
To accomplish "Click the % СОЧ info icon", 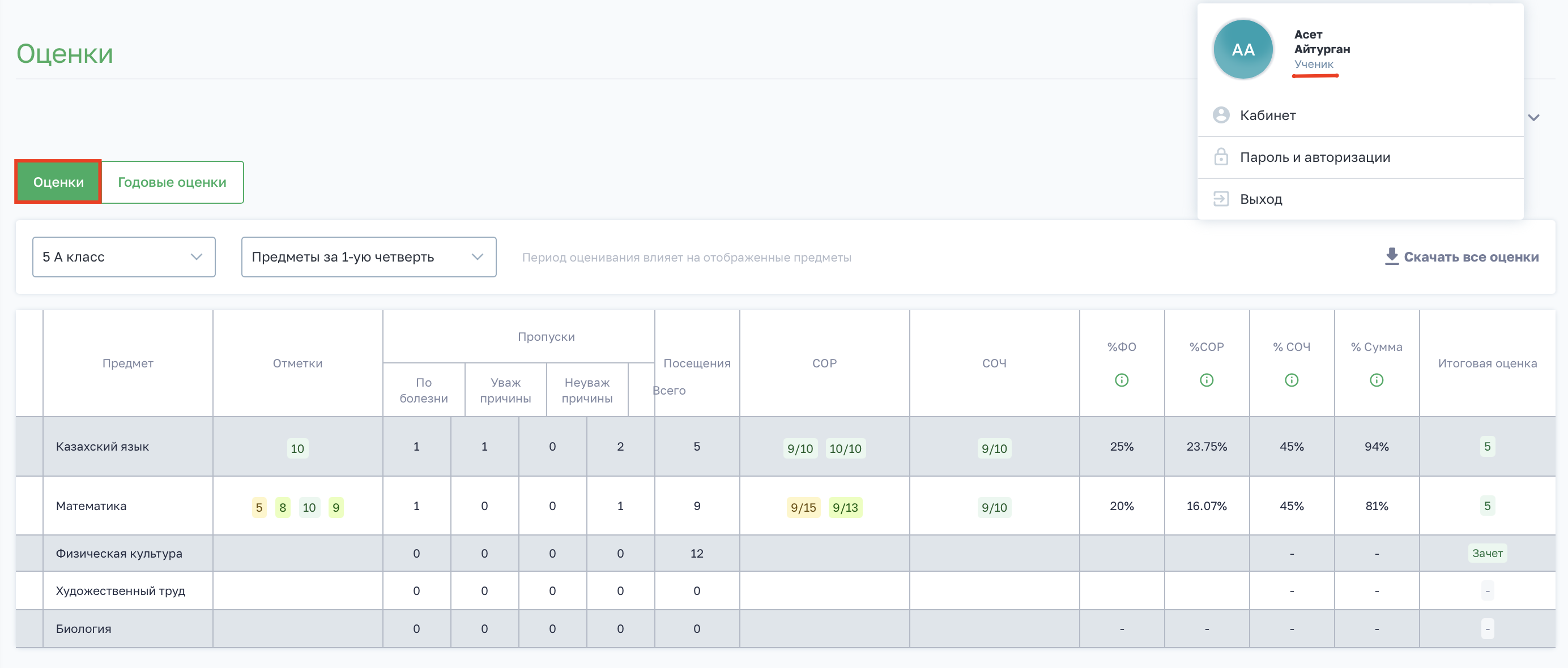I will 1291,380.
